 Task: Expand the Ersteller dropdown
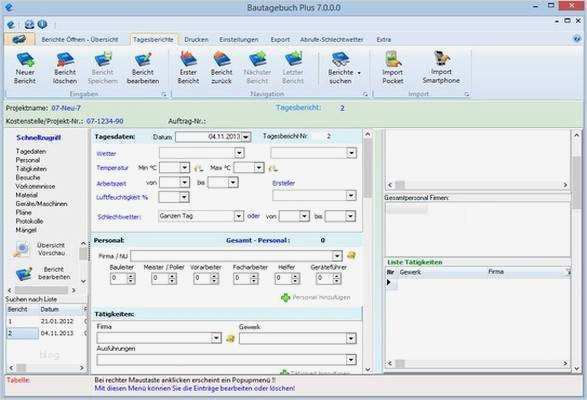[x=351, y=196]
